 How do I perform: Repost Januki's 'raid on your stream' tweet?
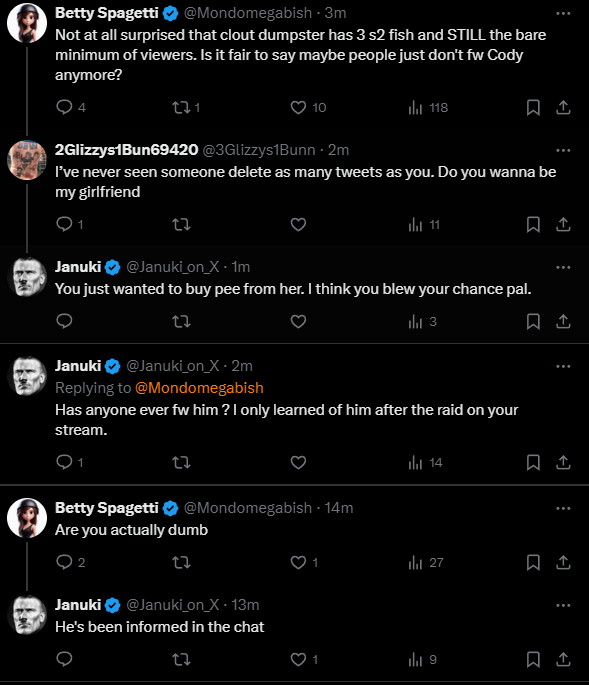pyautogui.click(x=181, y=462)
